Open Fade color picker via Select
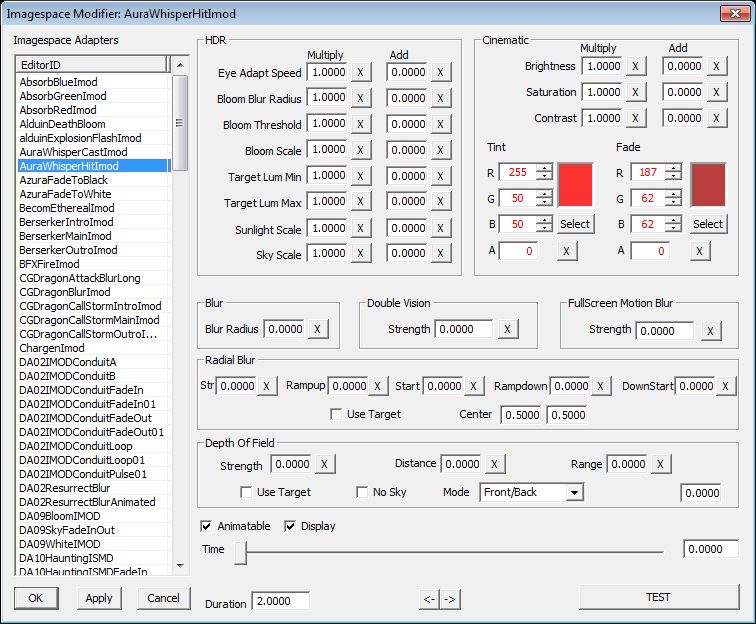 pyautogui.click(x=708, y=224)
